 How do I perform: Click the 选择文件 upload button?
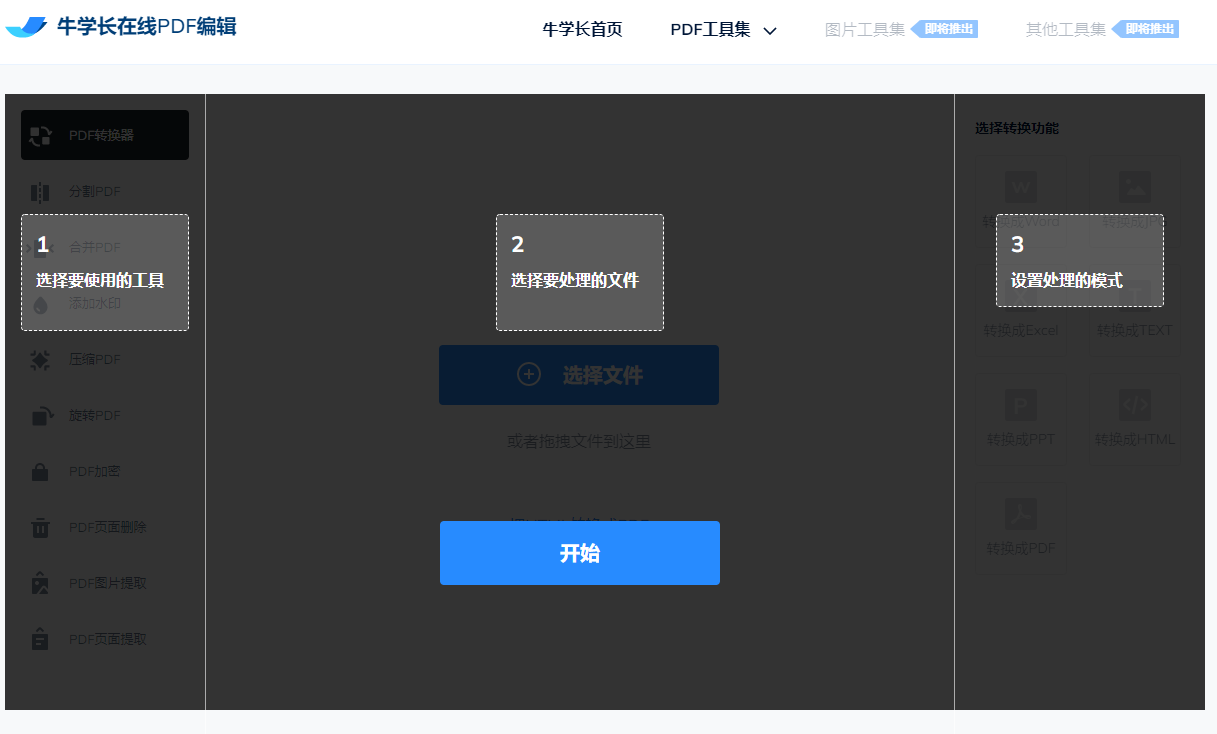point(579,375)
